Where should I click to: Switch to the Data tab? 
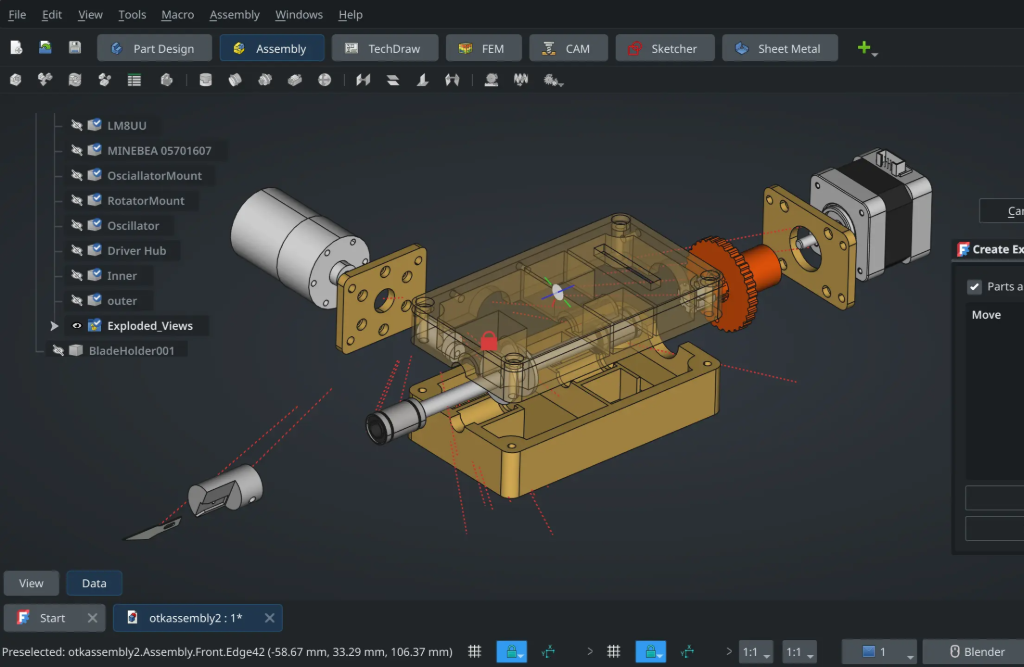(x=94, y=583)
